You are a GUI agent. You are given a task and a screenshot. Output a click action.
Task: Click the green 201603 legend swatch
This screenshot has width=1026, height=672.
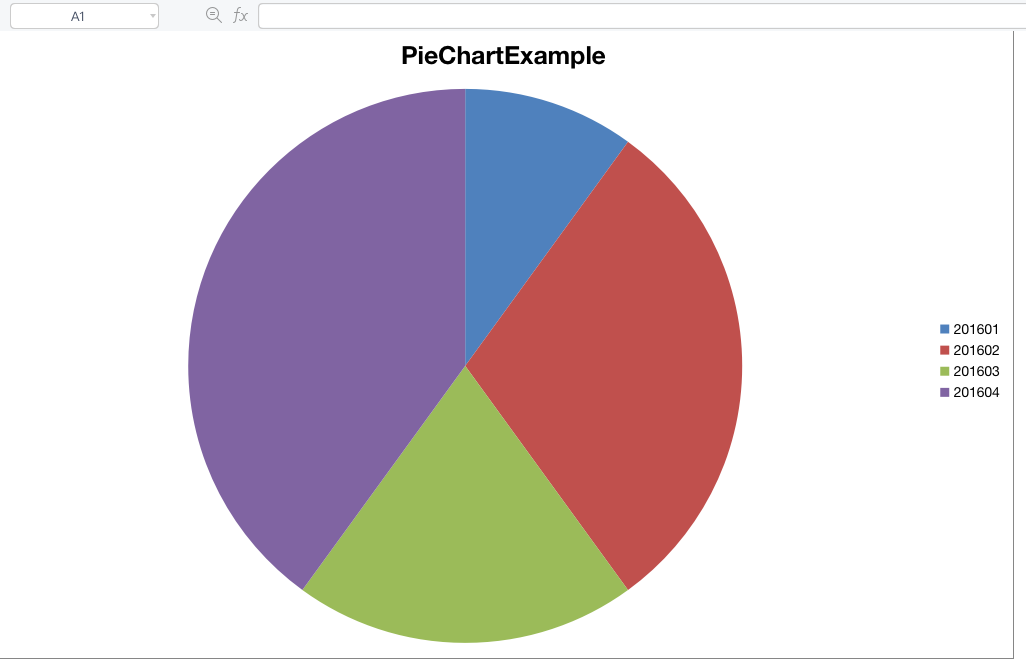pos(944,371)
